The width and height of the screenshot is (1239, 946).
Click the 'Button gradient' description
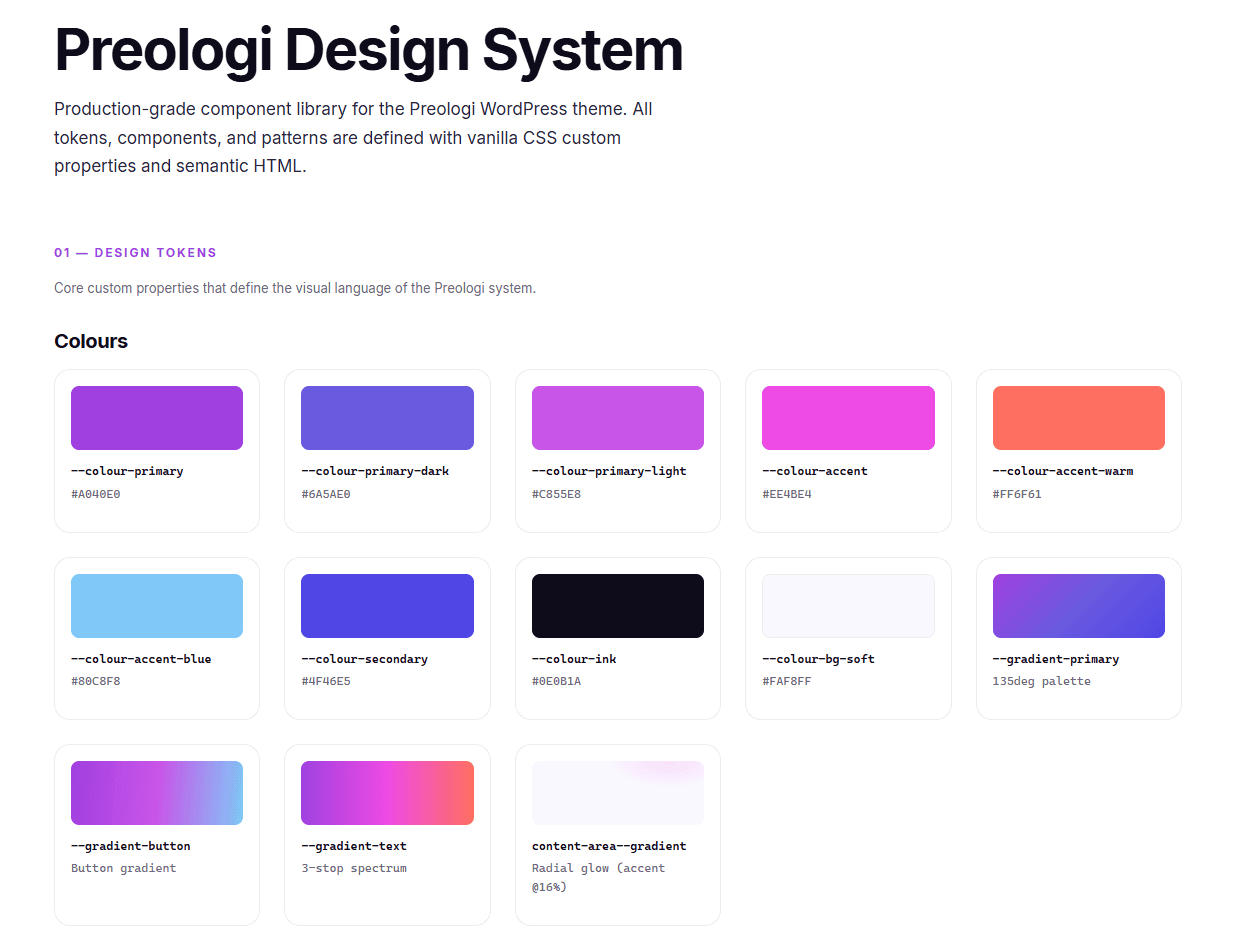click(x=124, y=869)
